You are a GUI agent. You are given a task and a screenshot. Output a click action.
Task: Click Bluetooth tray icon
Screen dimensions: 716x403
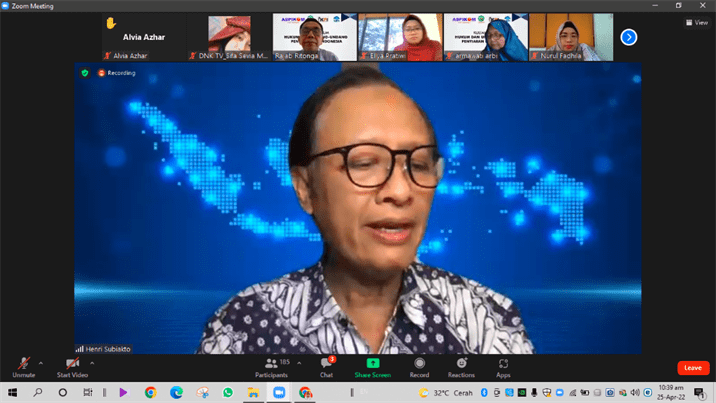click(x=484, y=393)
